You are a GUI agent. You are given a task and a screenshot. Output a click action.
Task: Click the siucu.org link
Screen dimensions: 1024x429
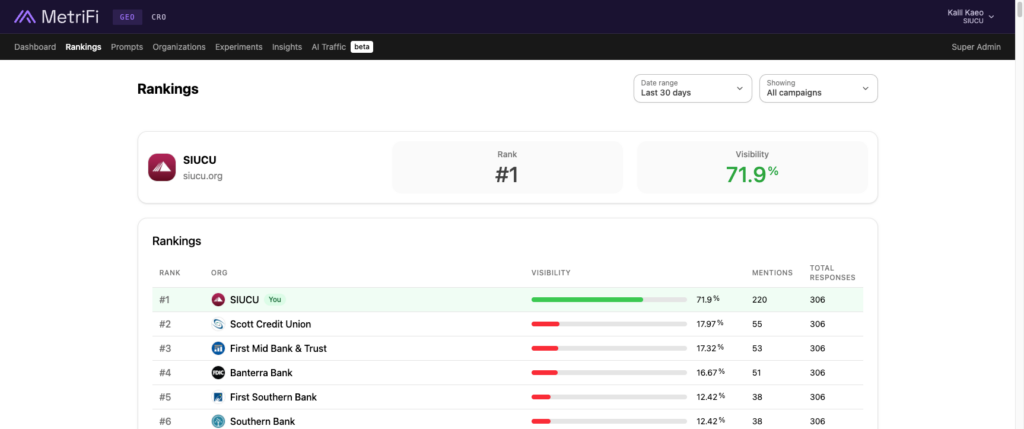tap(203, 176)
